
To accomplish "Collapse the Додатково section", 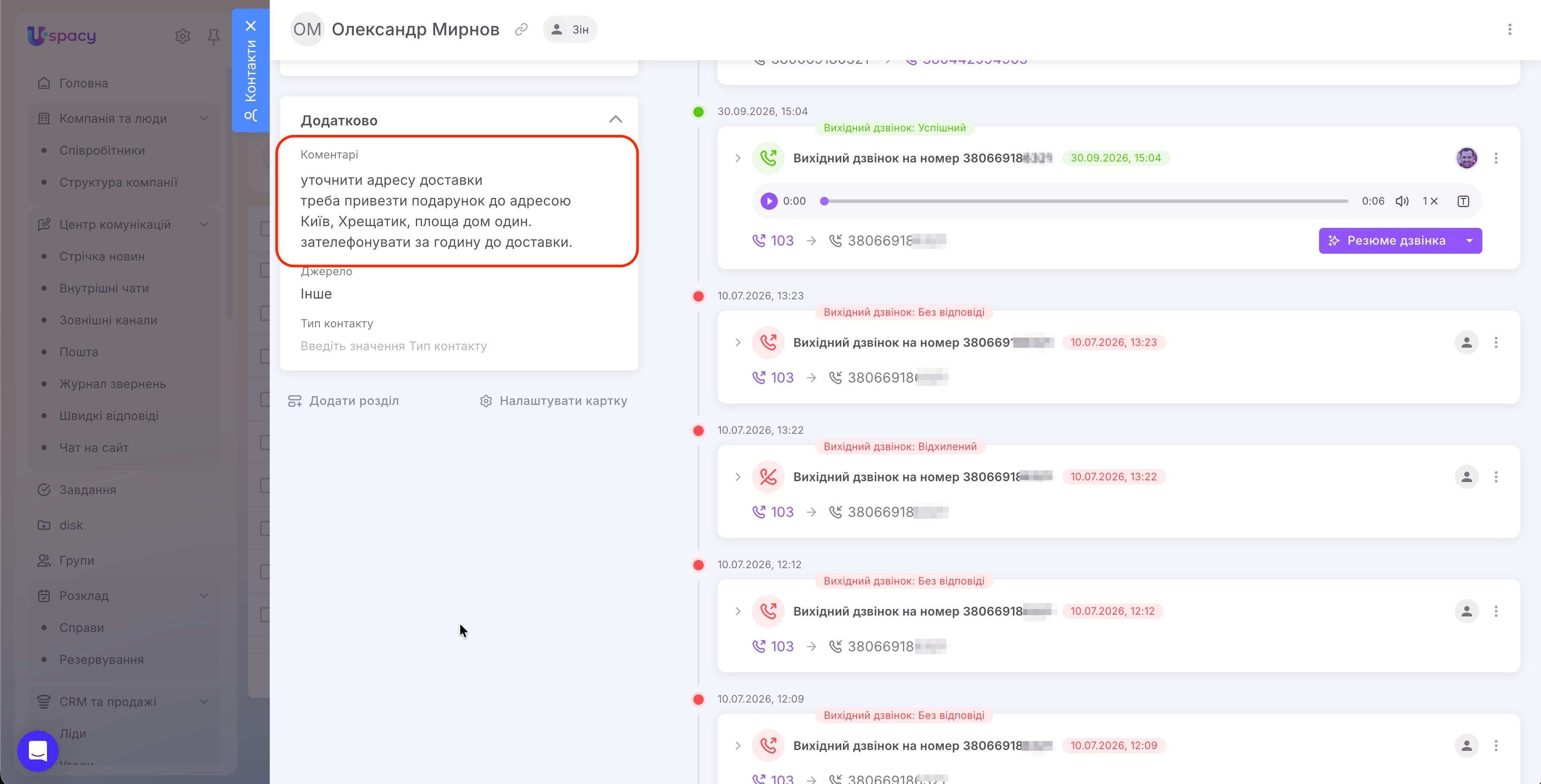I will [x=615, y=120].
